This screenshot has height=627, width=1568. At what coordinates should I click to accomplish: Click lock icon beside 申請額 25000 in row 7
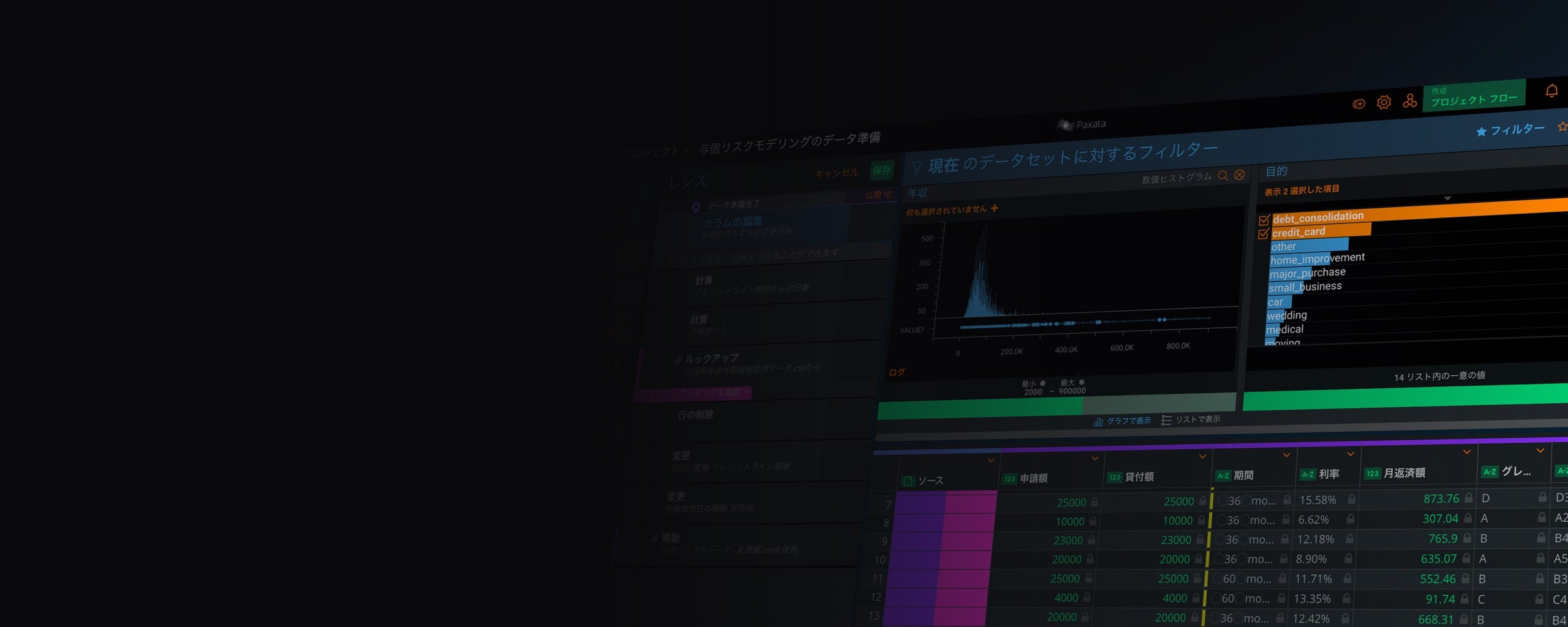pyautogui.click(x=1095, y=502)
